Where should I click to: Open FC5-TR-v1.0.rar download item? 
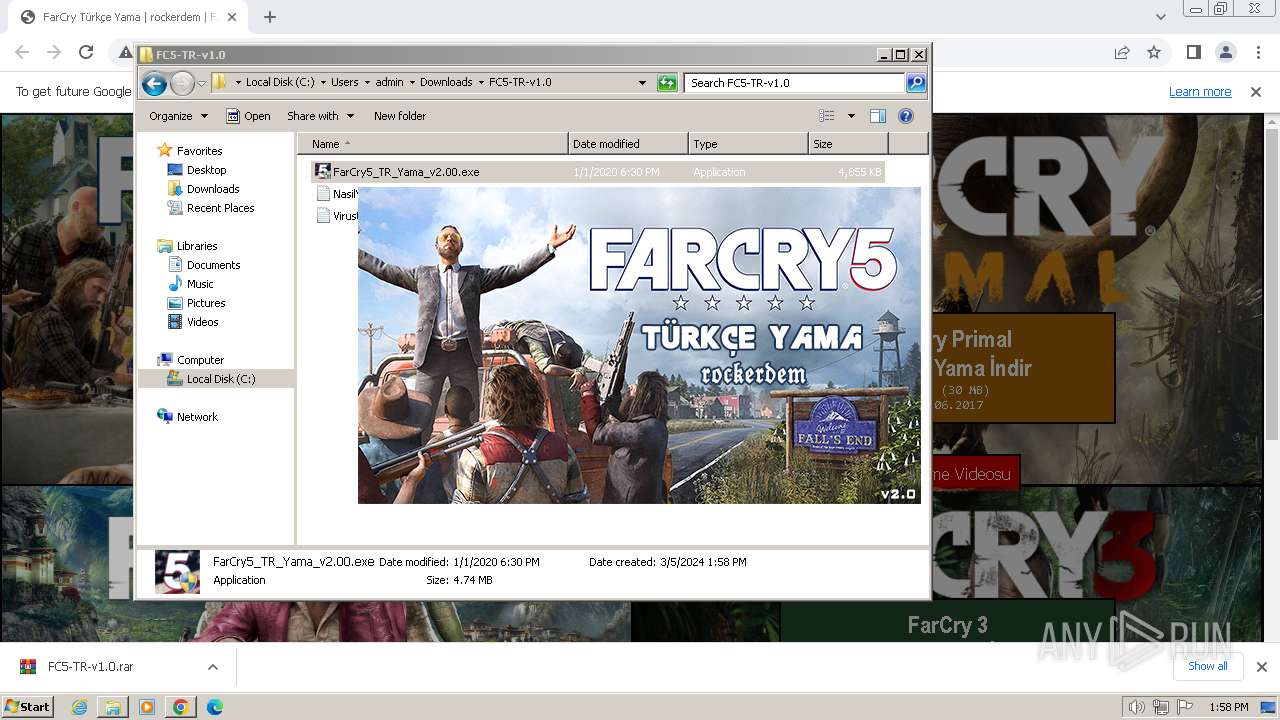(x=90, y=667)
